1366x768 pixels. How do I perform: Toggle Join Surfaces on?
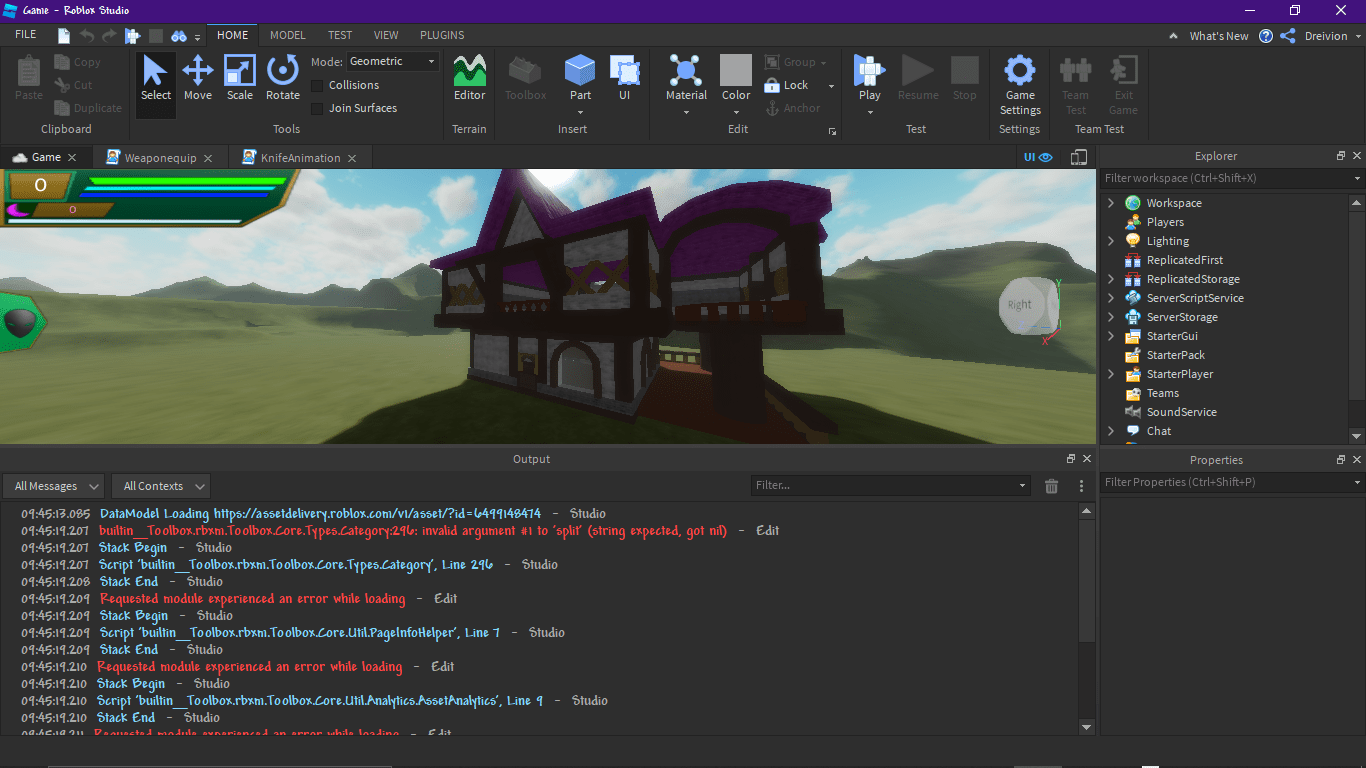(318, 107)
